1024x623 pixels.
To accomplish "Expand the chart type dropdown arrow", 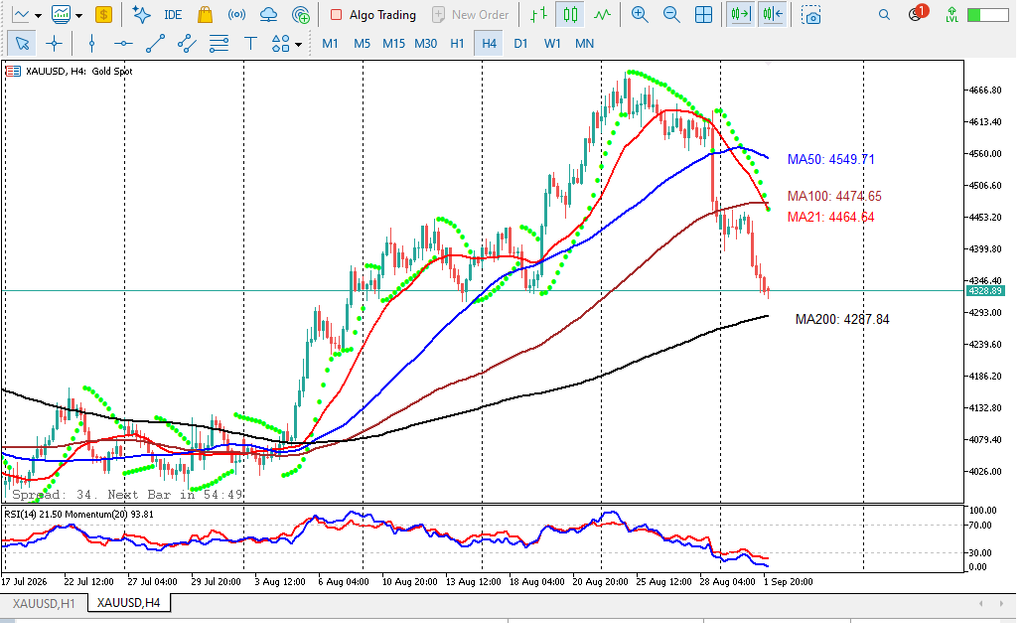I will click(x=39, y=15).
